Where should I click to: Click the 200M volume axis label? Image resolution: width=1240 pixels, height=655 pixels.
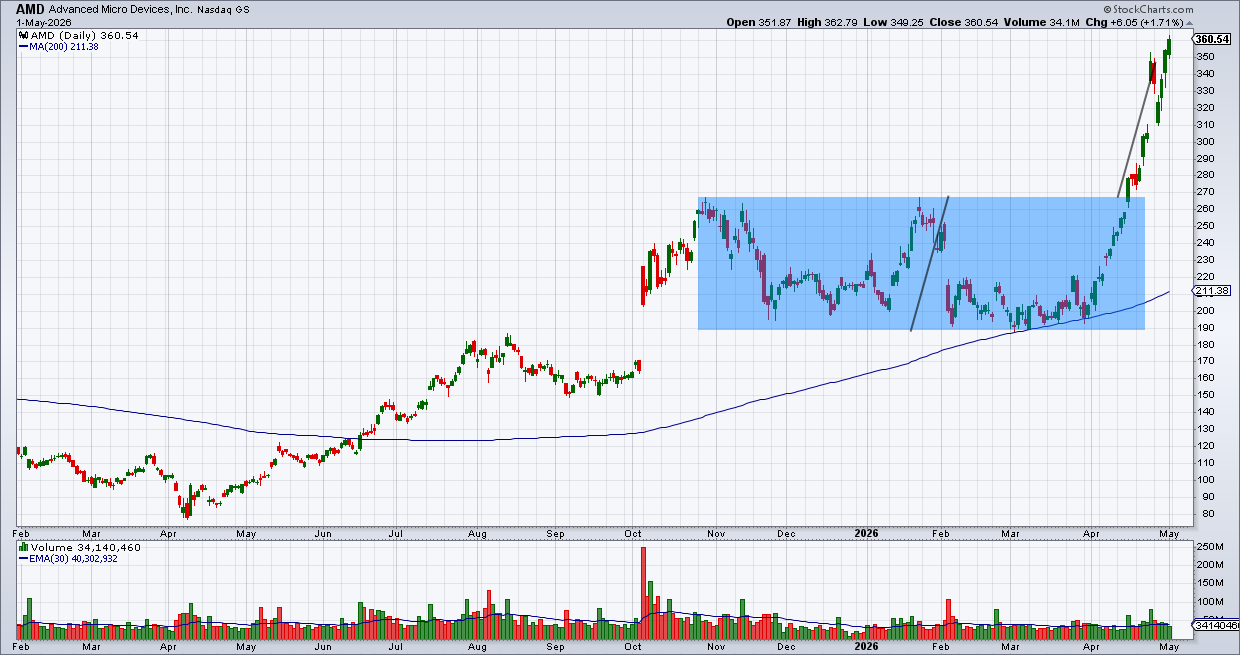pyautogui.click(x=1211, y=565)
